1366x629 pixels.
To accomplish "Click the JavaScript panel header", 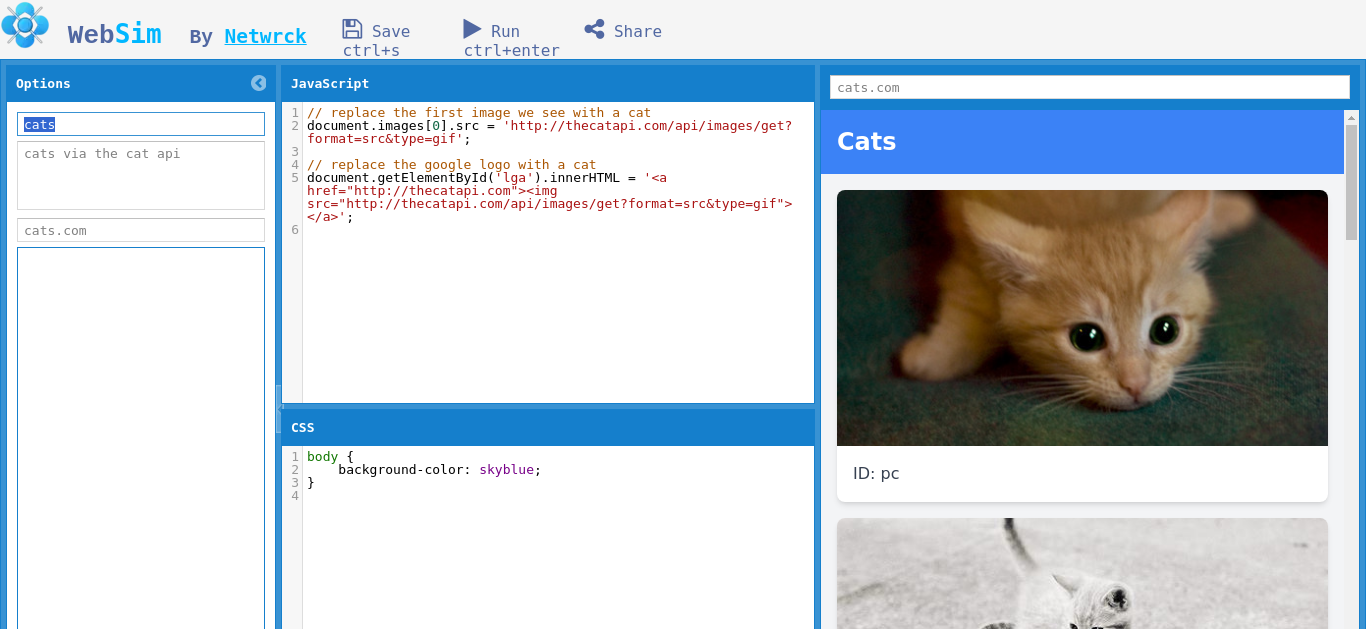I will click(x=548, y=84).
